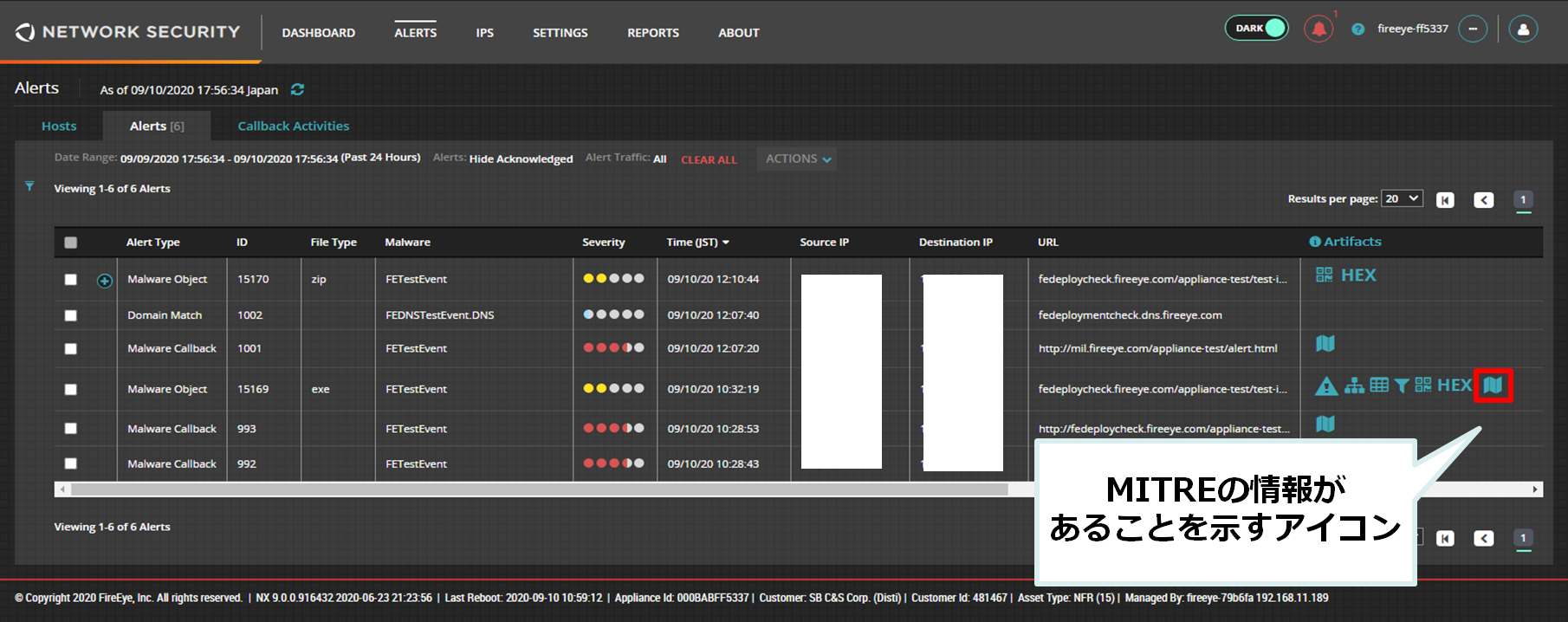The width and height of the screenshot is (1568, 622).
Task: Click the scrollbar left arrow
Action: (x=61, y=489)
